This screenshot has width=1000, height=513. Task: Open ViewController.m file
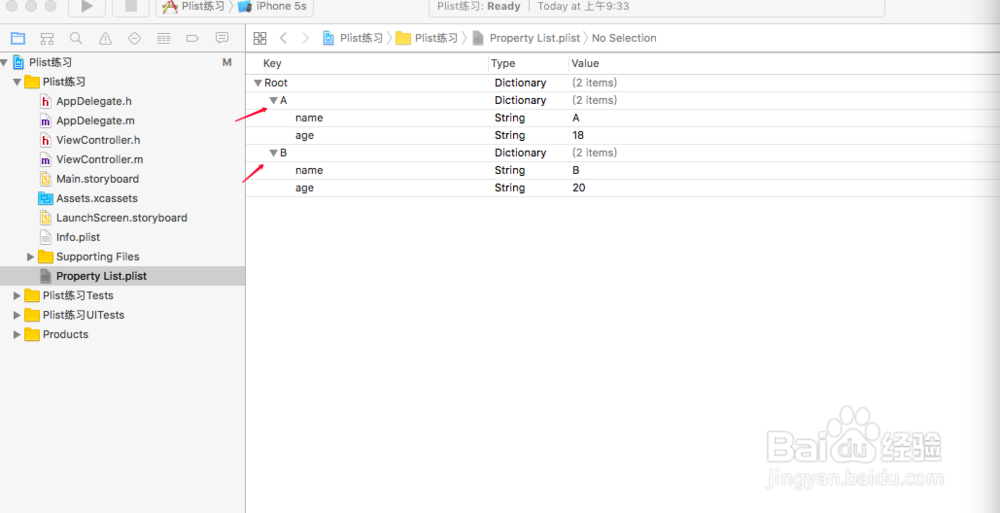click(x=99, y=160)
